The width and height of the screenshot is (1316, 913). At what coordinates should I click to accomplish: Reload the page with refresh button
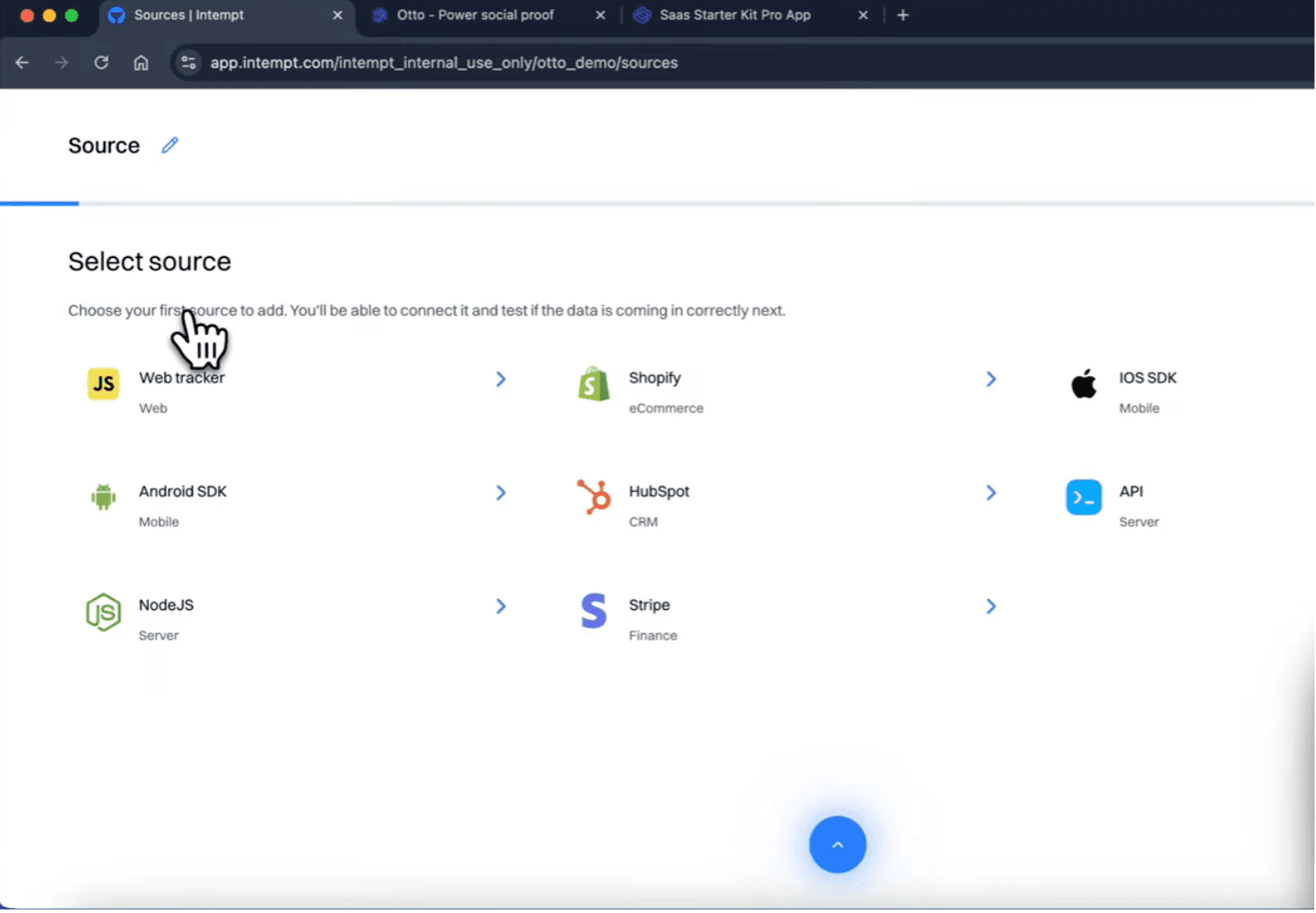coord(101,63)
